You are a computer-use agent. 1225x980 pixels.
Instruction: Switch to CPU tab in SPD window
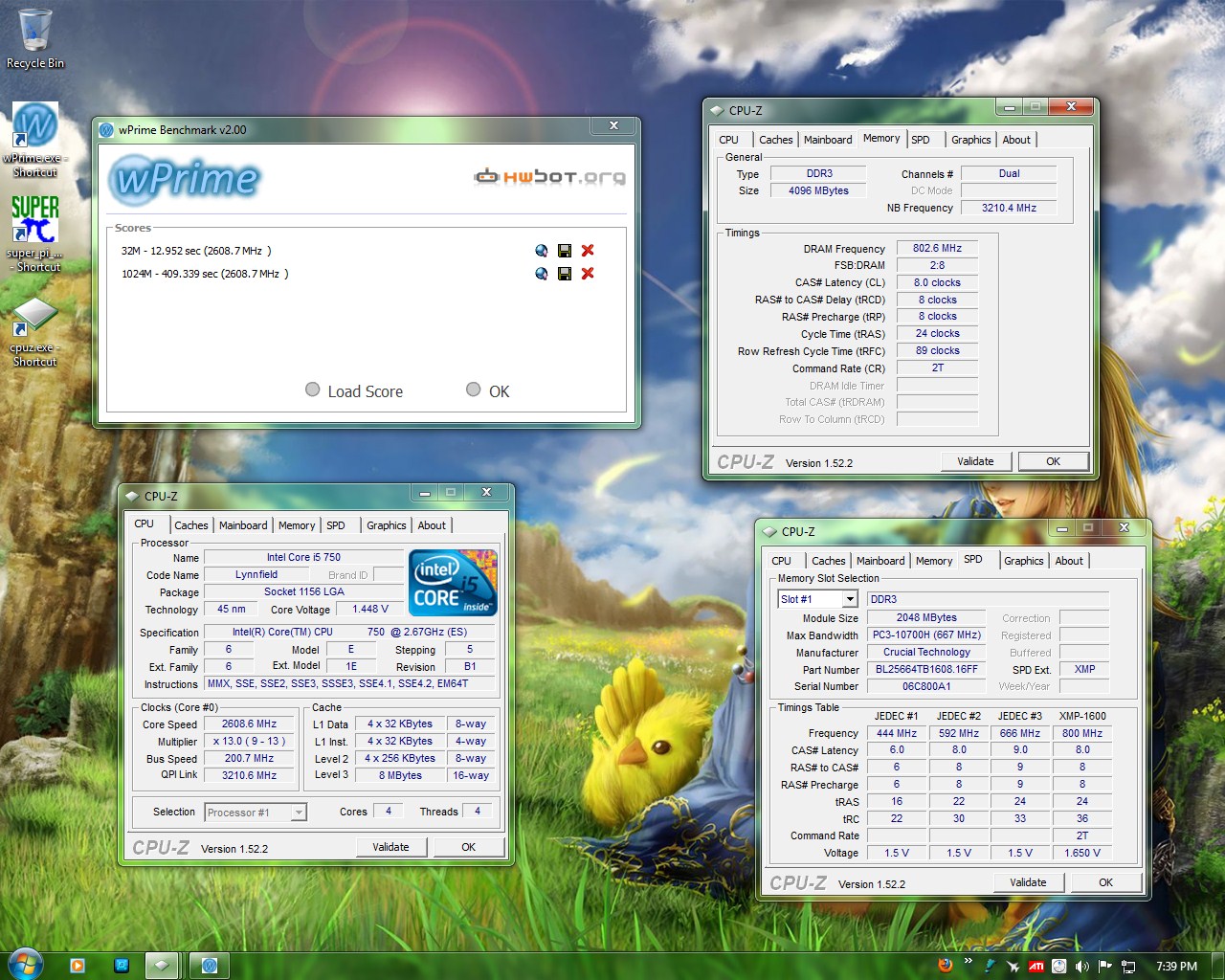point(782,561)
